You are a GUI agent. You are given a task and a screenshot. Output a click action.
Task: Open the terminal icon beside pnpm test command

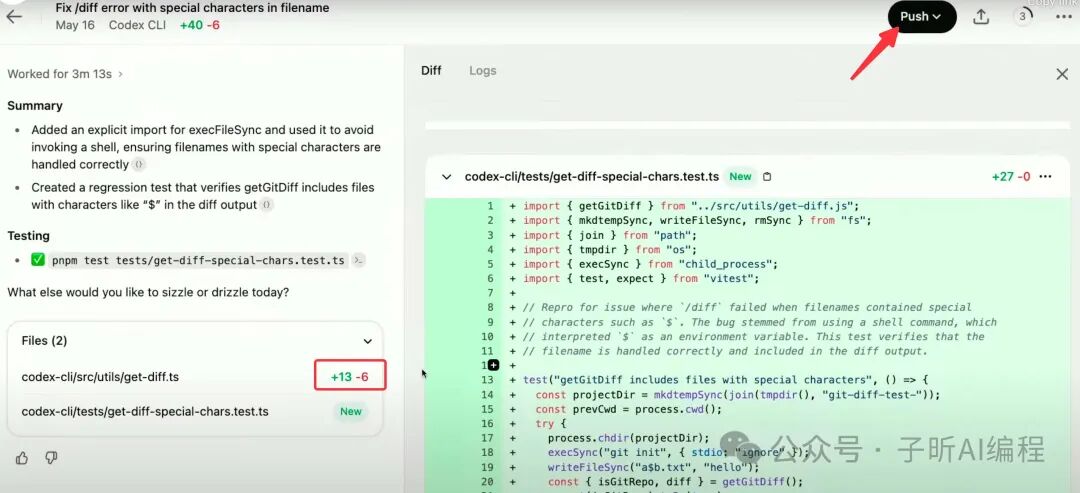358,260
